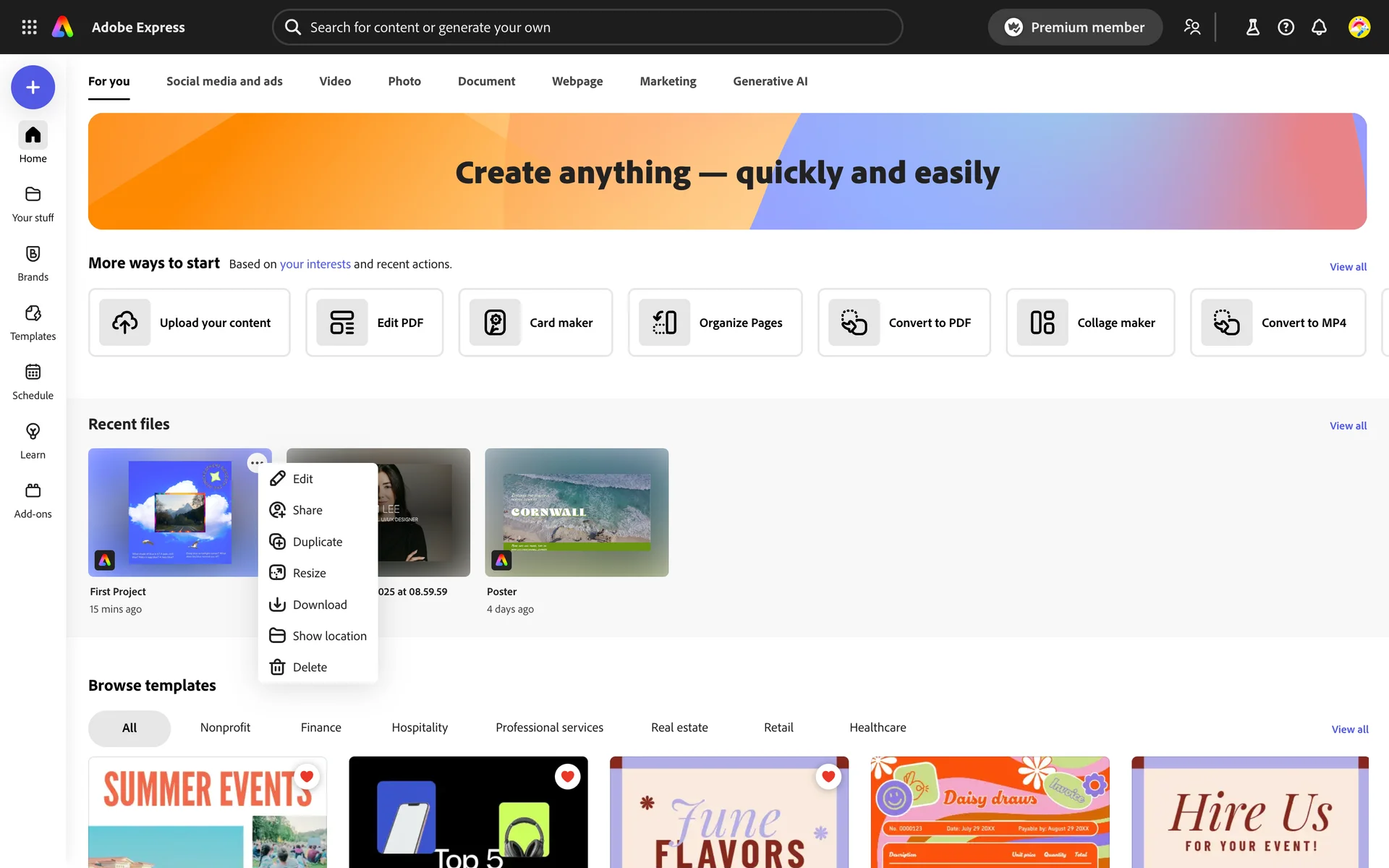Open the beta flask icon
The width and height of the screenshot is (1389, 868).
(1252, 27)
